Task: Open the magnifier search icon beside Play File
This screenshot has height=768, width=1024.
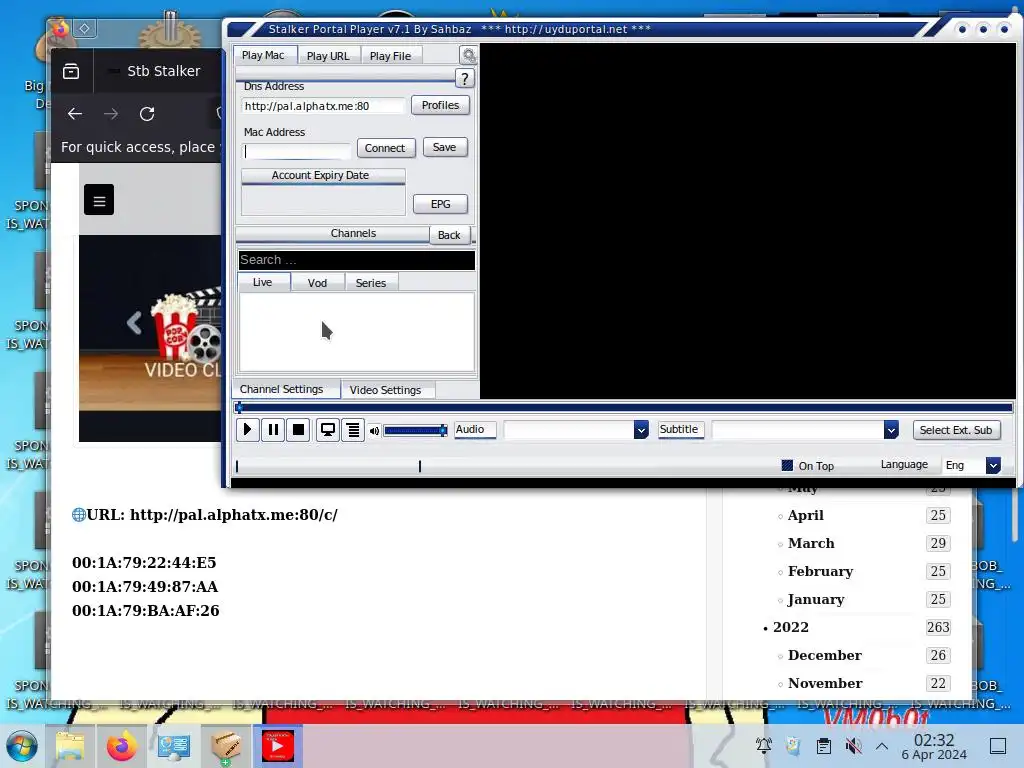Action: point(468,56)
